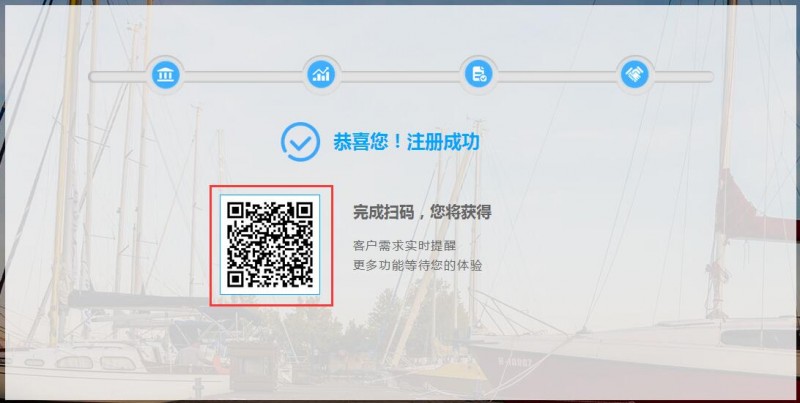Click the top-left finder square of QR code
The height and width of the screenshot is (403, 800).
(235, 210)
